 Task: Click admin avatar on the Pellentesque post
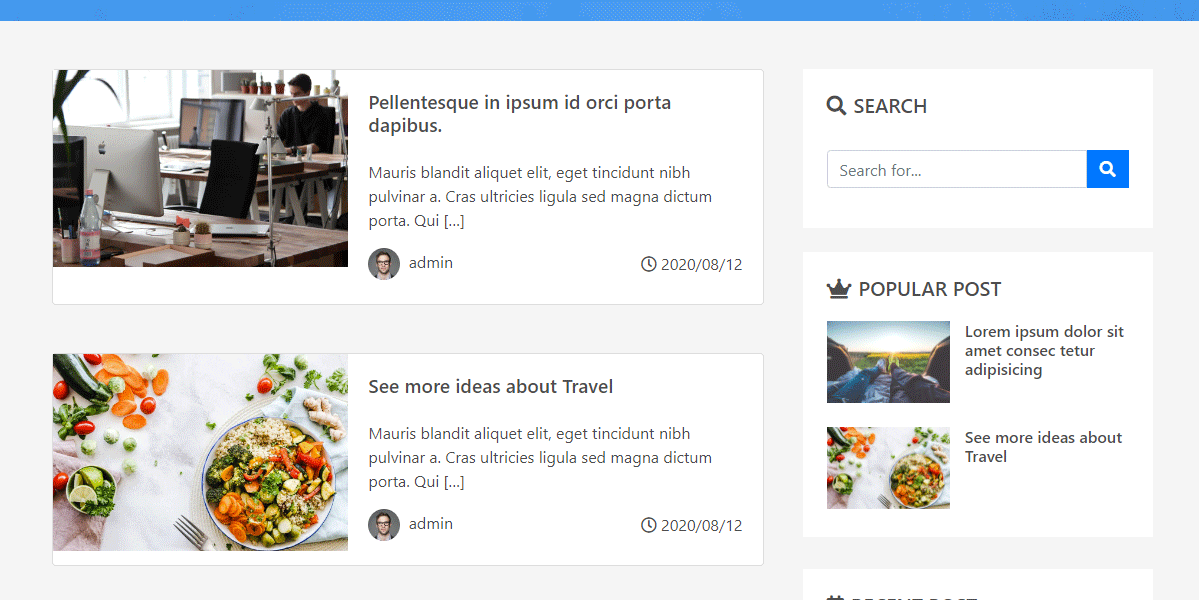384,264
